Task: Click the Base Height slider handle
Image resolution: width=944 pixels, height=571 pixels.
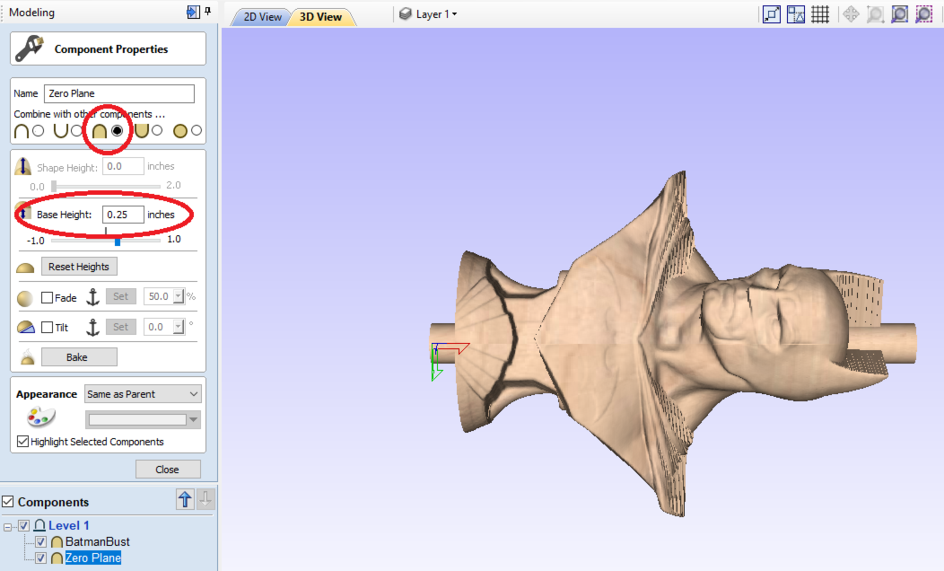Action: coord(117,240)
